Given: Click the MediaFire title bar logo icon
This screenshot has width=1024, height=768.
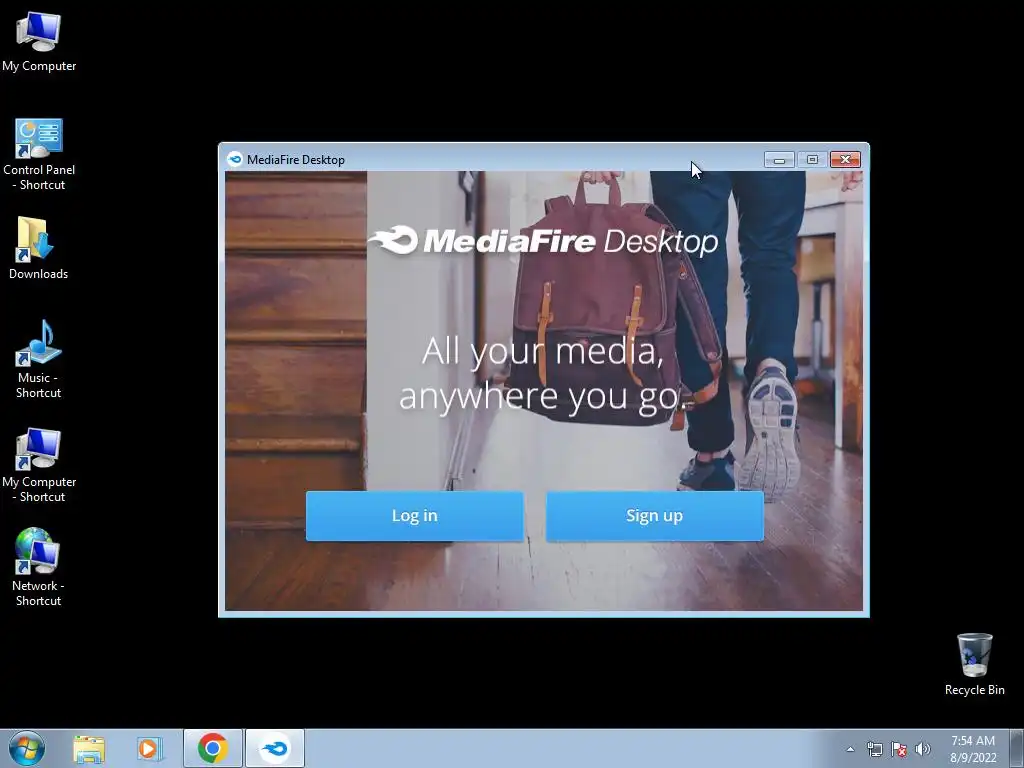Looking at the screenshot, I should point(234,159).
